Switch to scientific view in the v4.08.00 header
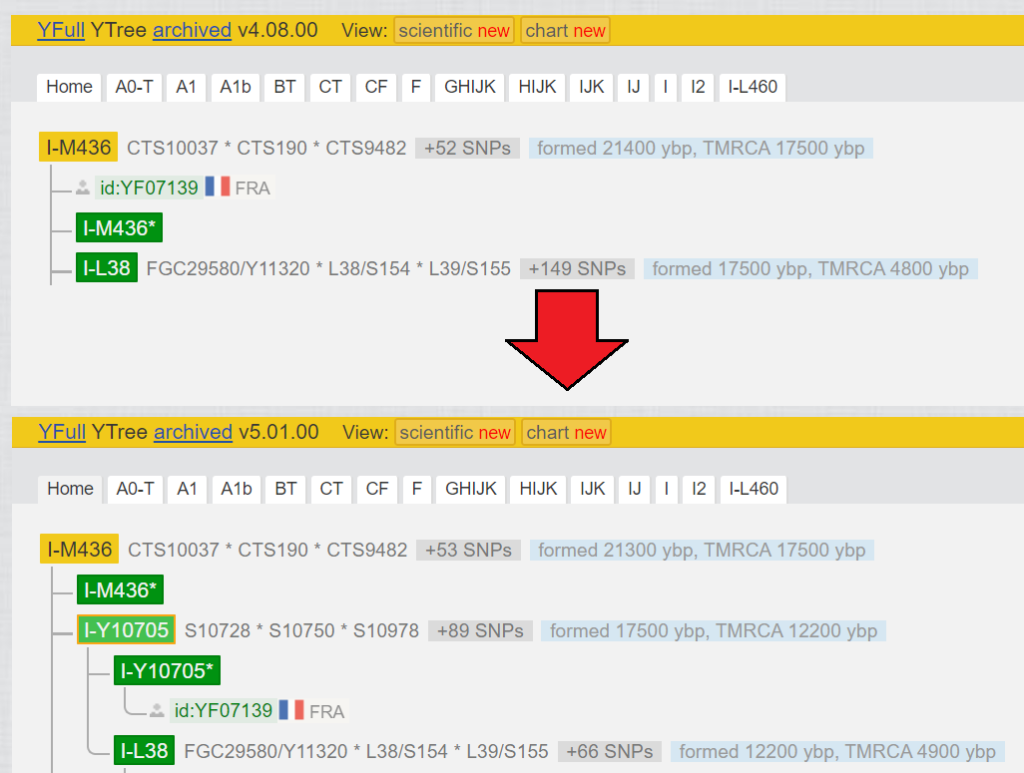Screen dimensions: 1024x773 [454, 31]
